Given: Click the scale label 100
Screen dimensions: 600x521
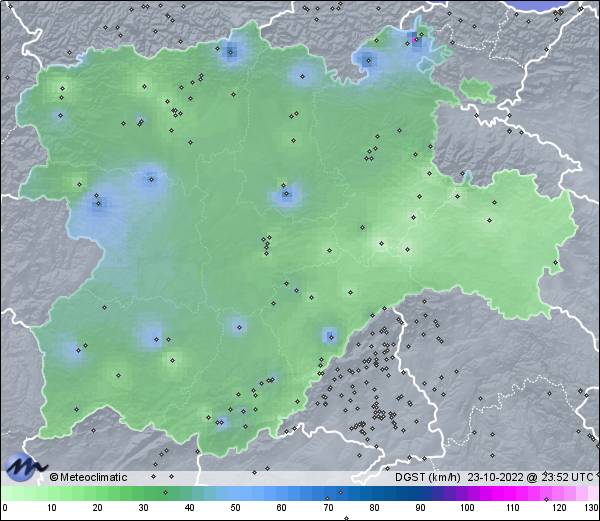Looking at the screenshot, I should [x=467, y=508].
